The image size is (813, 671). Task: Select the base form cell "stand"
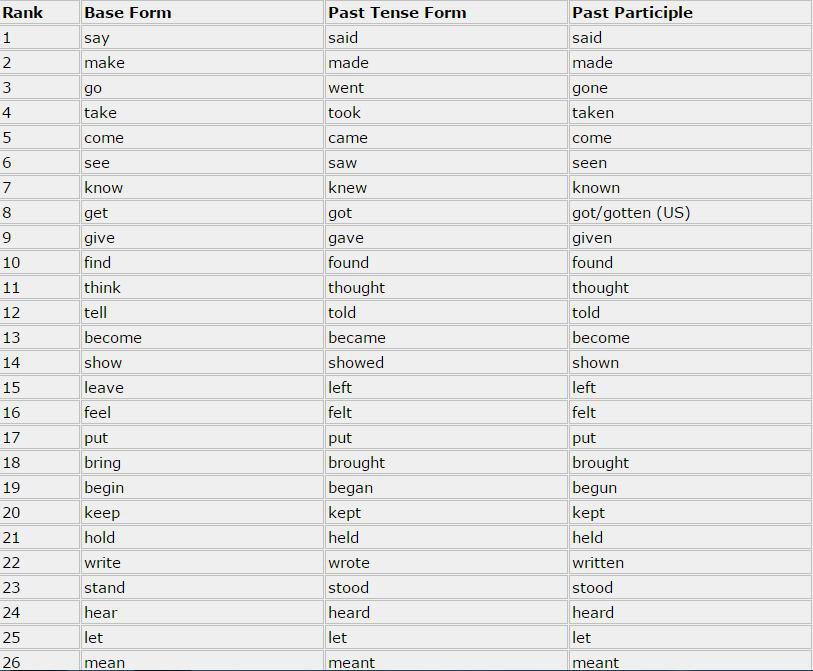coord(104,588)
